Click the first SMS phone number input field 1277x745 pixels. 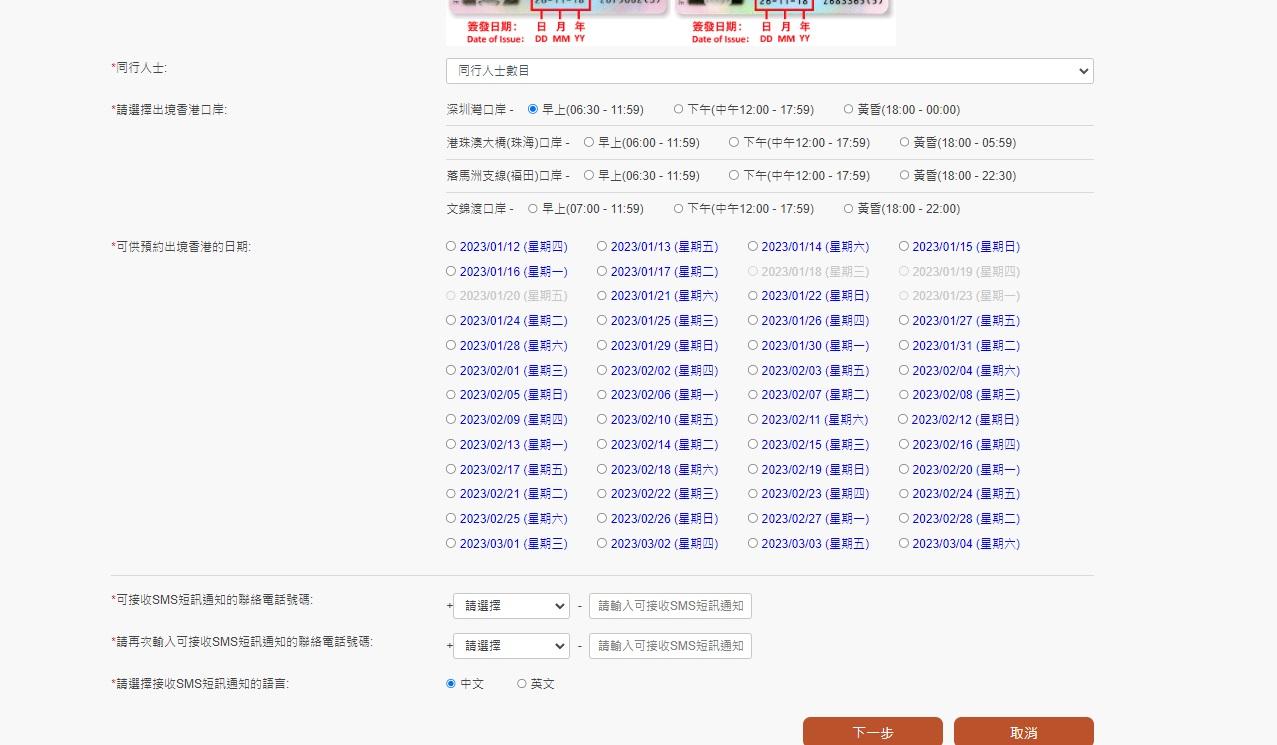[670, 605]
